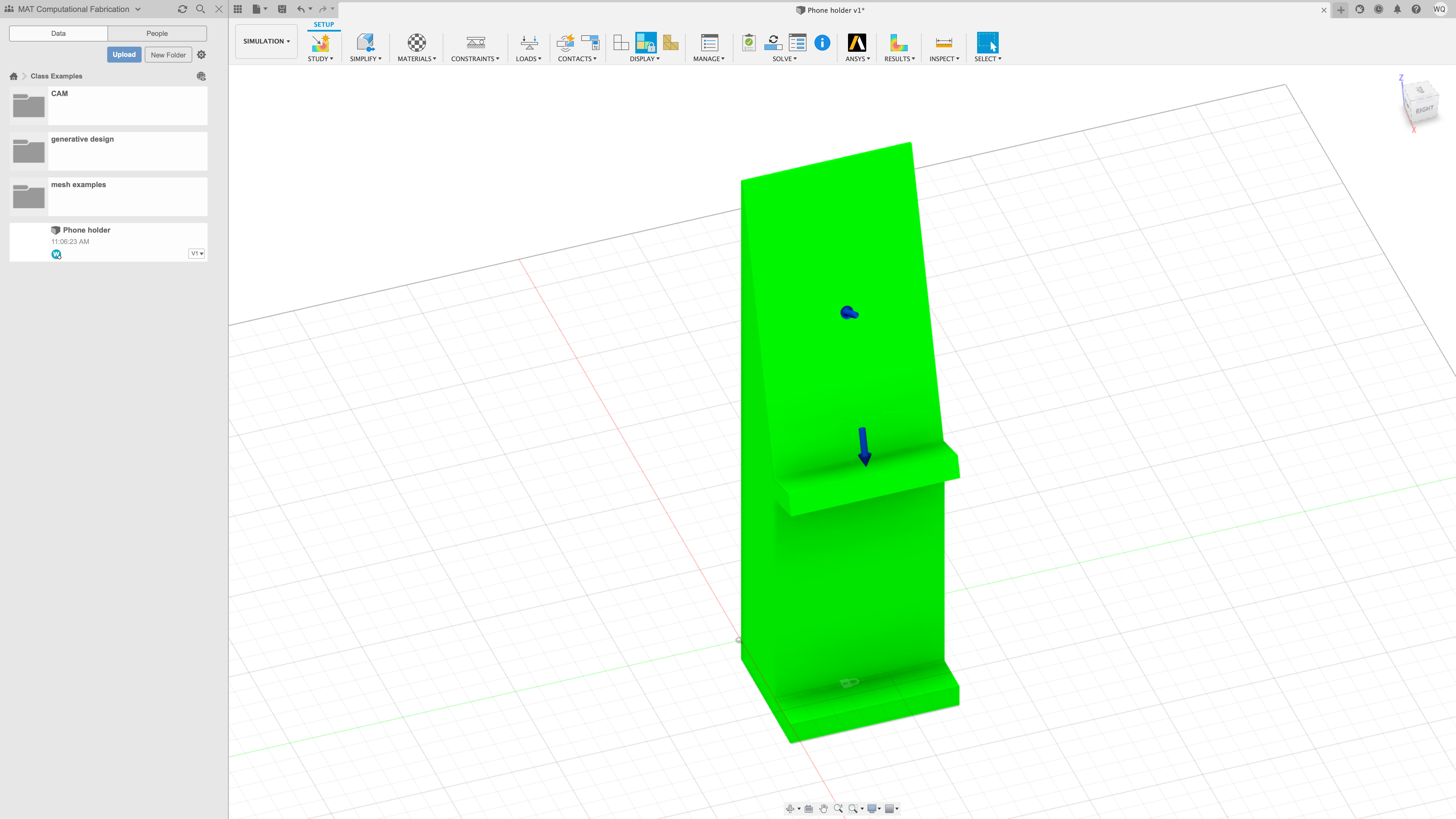
Task: Undo the last action
Action: click(301, 9)
